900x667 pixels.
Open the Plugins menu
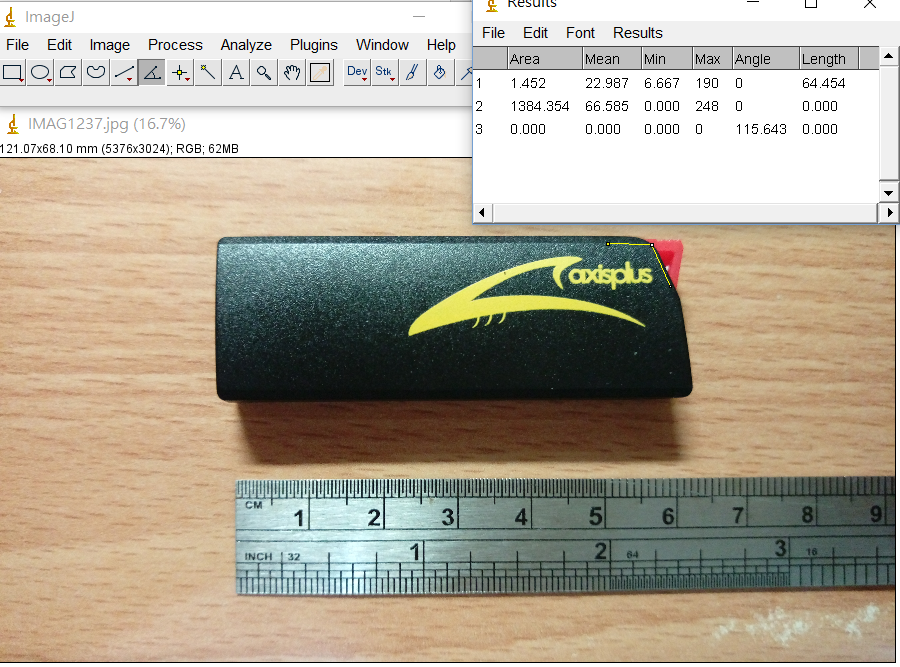click(313, 45)
